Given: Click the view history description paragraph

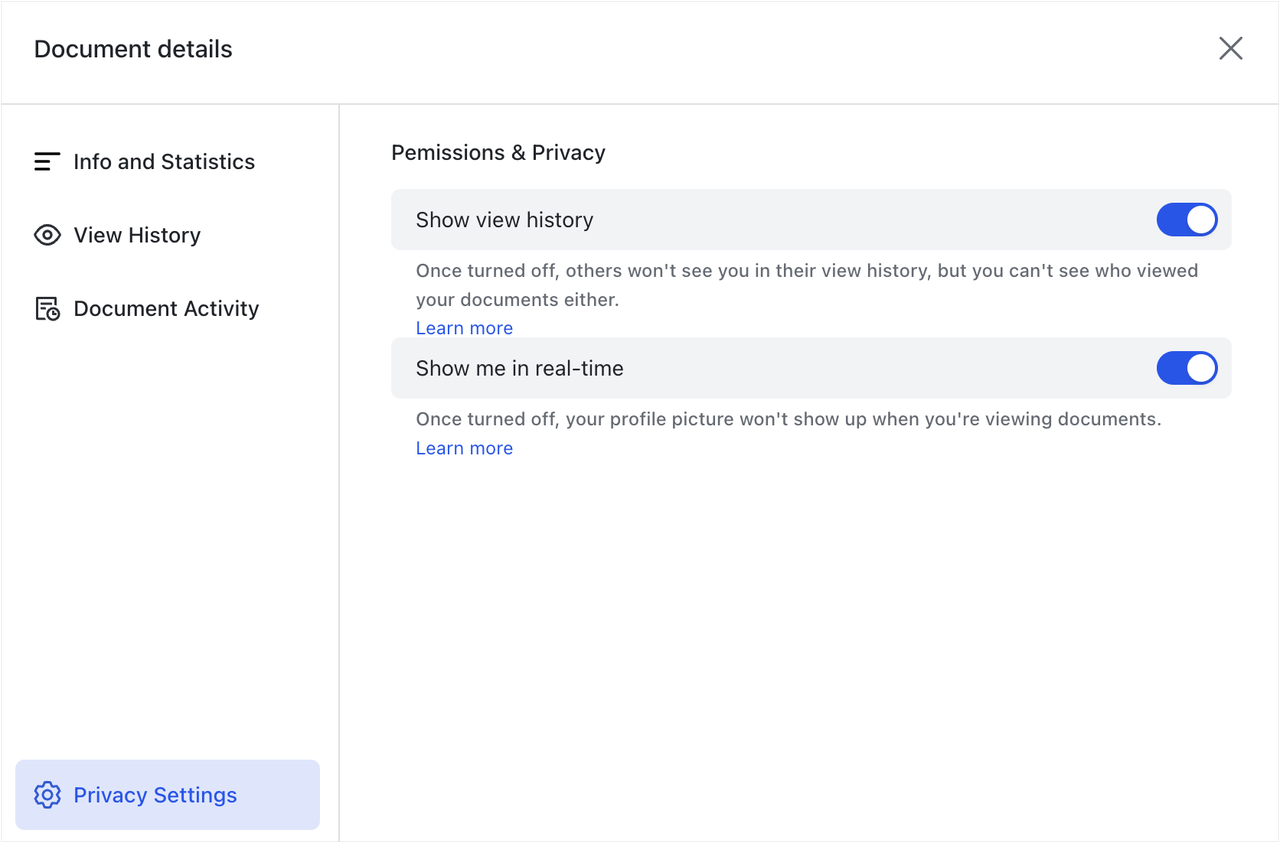Looking at the screenshot, I should (x=806, y=285).
